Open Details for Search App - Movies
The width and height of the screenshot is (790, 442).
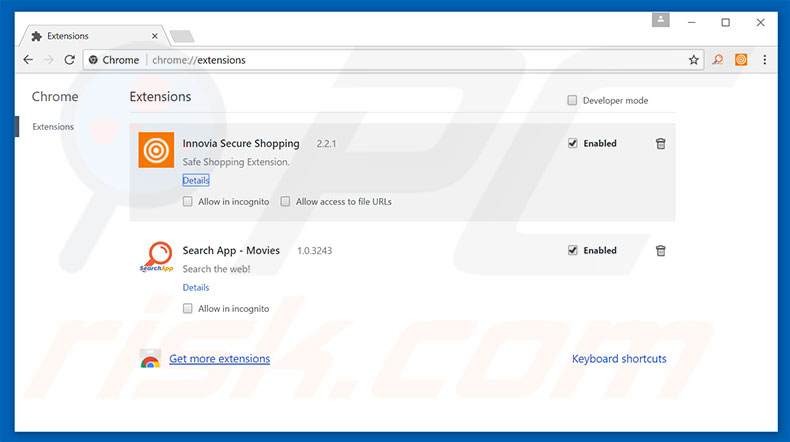tap(195, 287)
